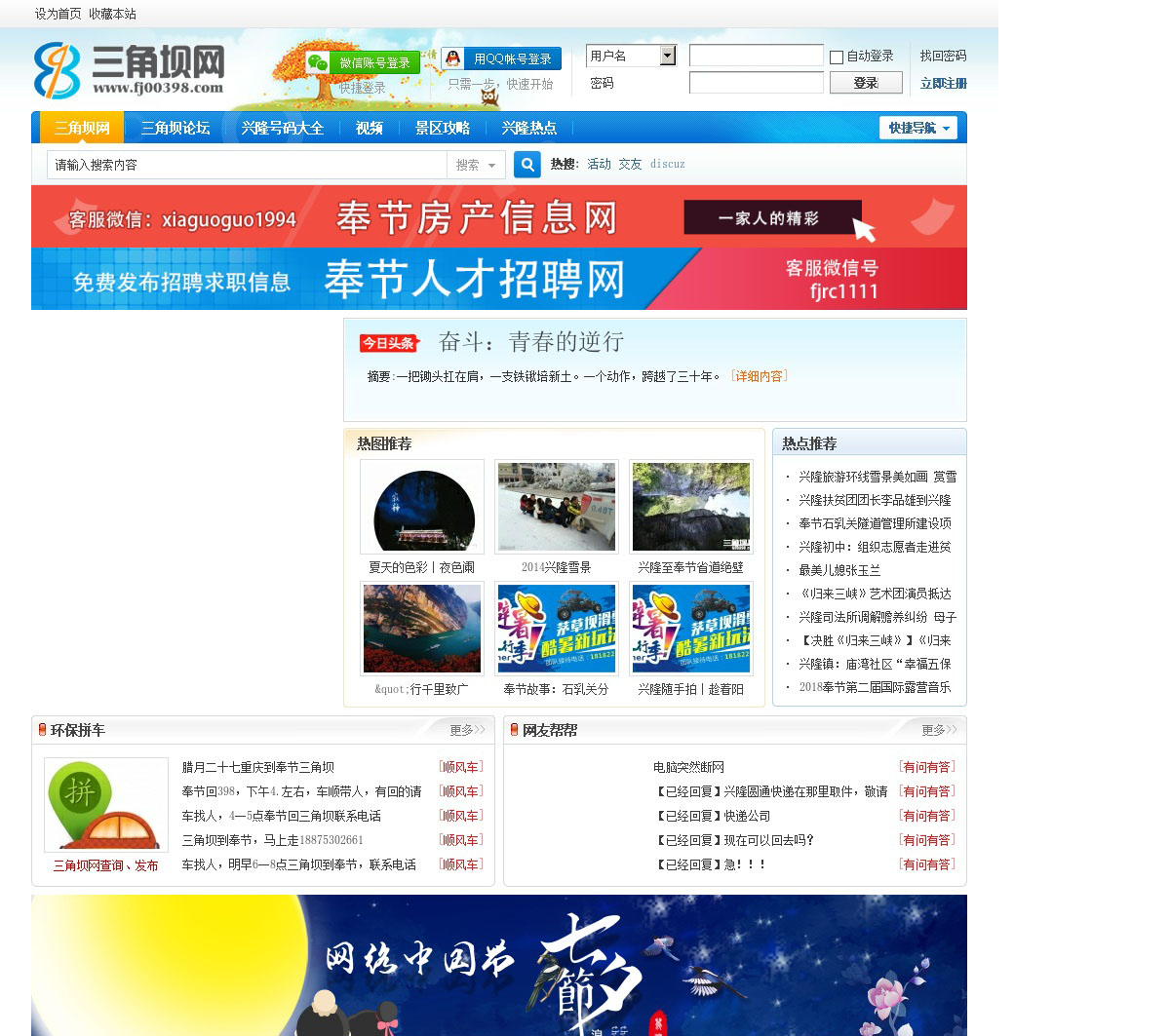
Task: Open the 奉节房产信息网 banner
Action: 499,216
